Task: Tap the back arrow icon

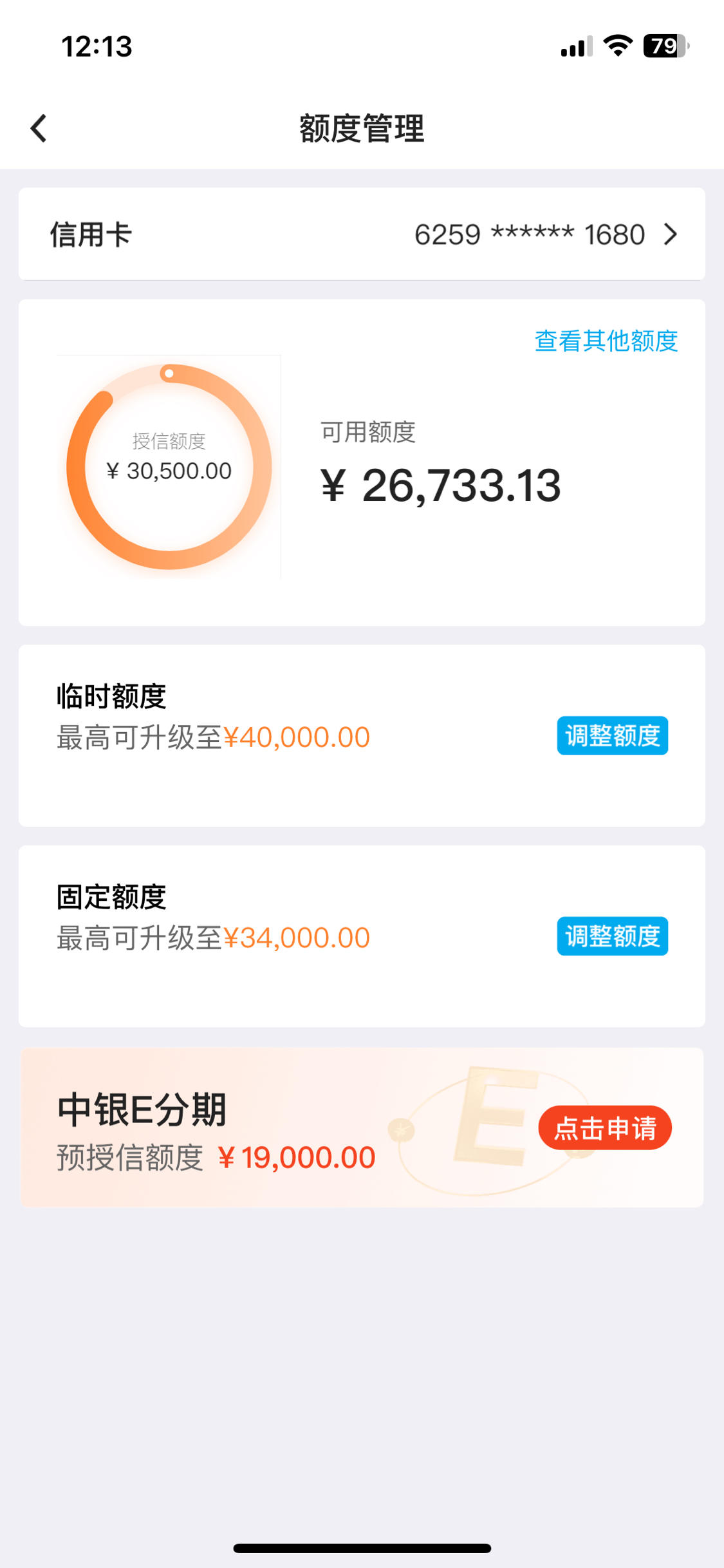Action: coord(39,128)
